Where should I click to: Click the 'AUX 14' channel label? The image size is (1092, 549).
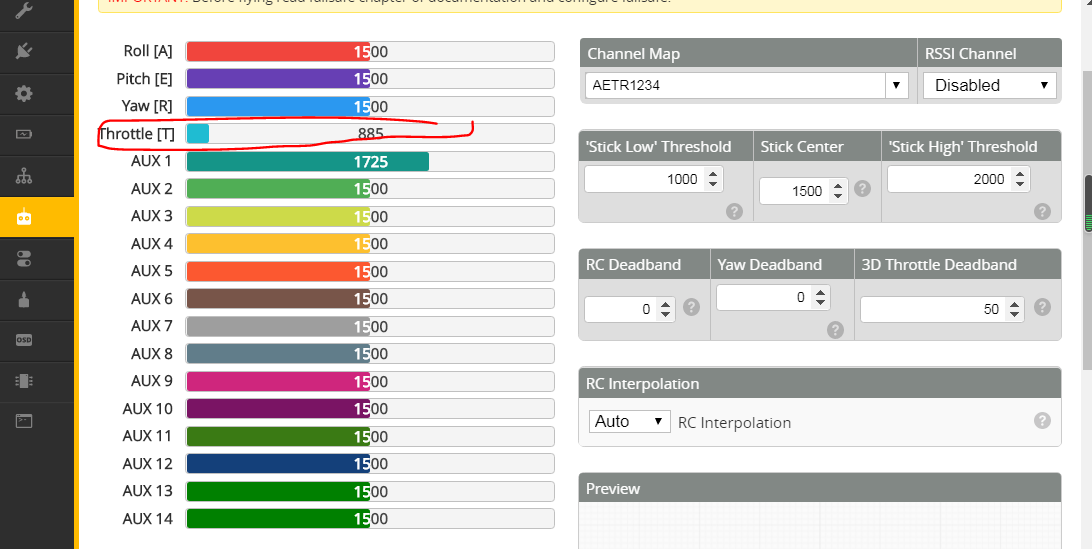[x=148, y=518]
